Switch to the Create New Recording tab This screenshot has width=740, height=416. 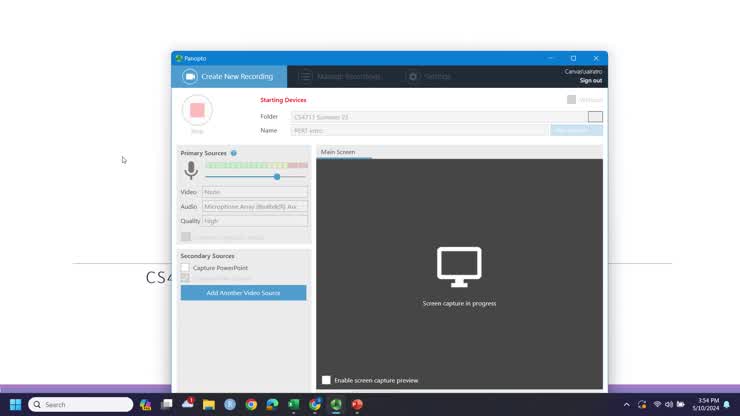coord(229,77)
